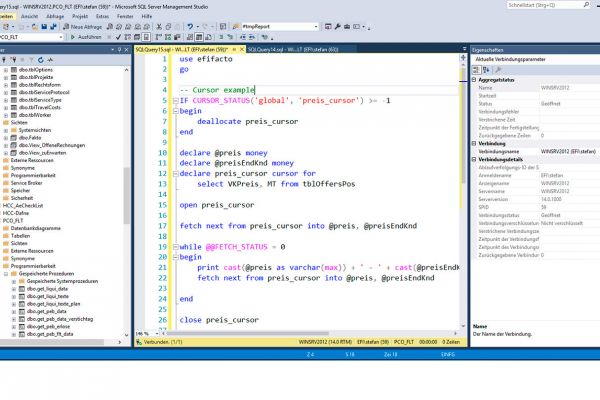Viewport: 600px width, 400px height.
Task: Collapse the Verbindung properties section
Action: [x=474, y=144]
